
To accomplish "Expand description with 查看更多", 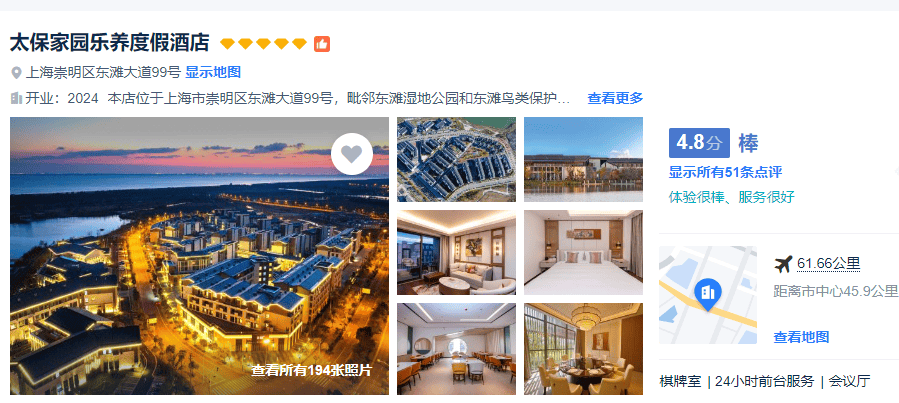I will 615,98.
